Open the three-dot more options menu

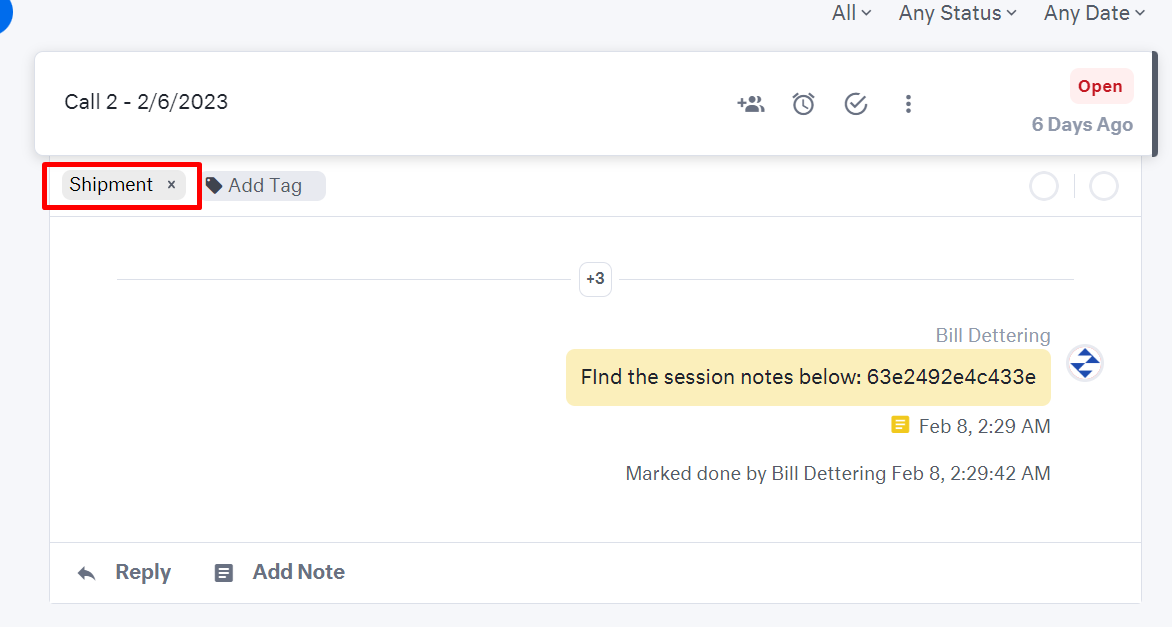(908, 104)
